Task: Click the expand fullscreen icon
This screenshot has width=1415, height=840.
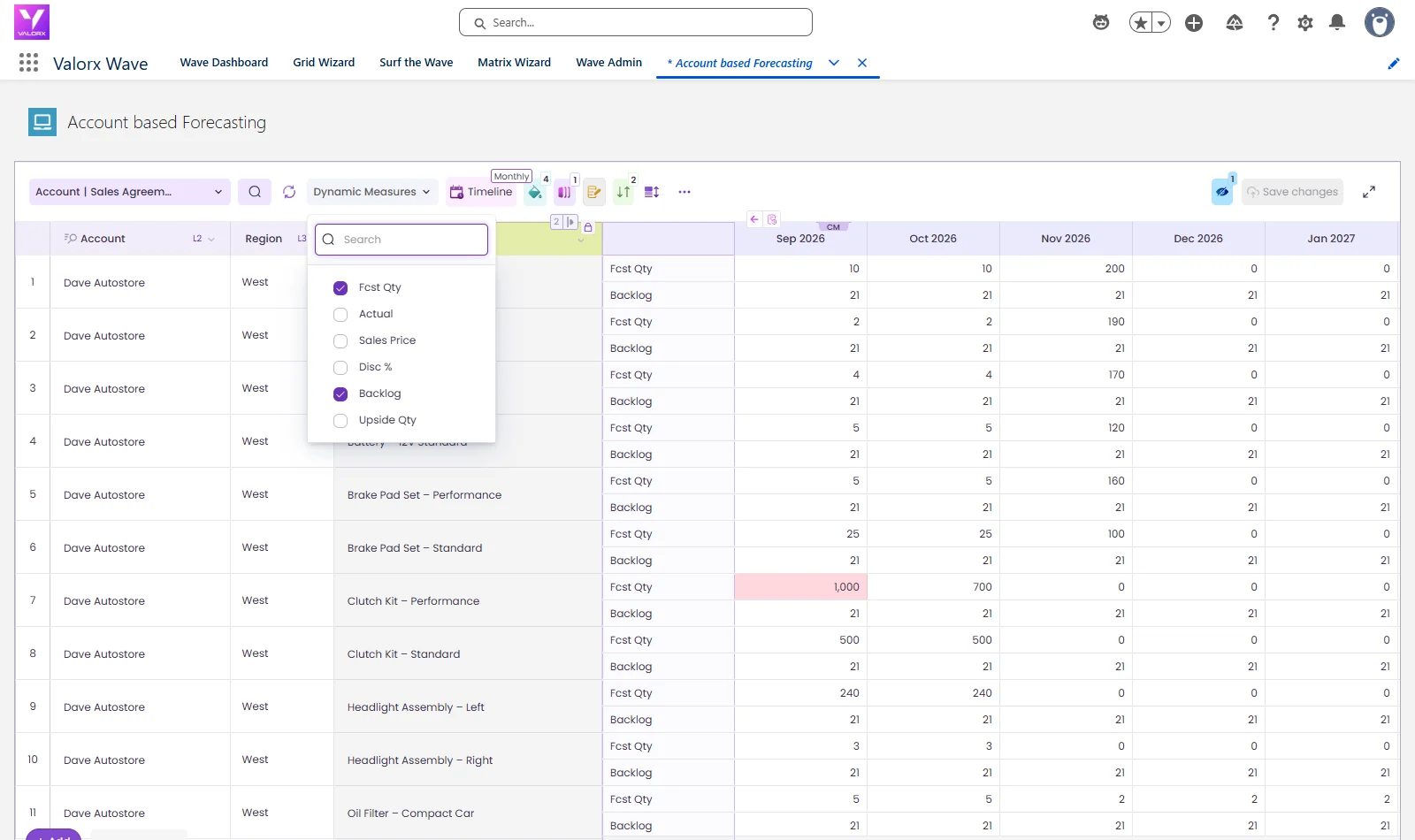Action: coord(1369,192)
